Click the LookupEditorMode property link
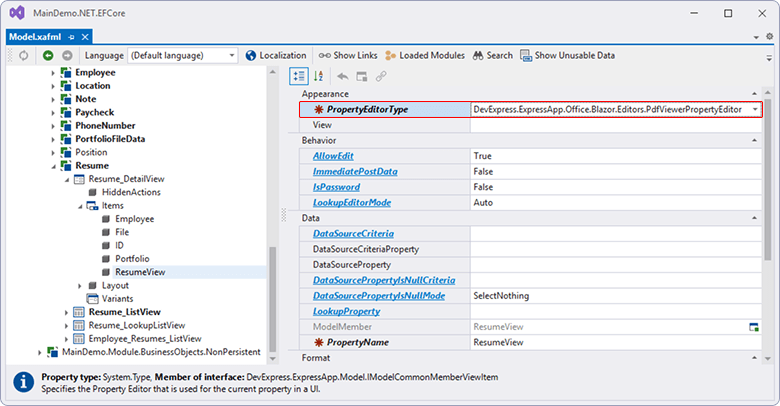Viewport: 780px width, 406px height. (x=351, y=202)
